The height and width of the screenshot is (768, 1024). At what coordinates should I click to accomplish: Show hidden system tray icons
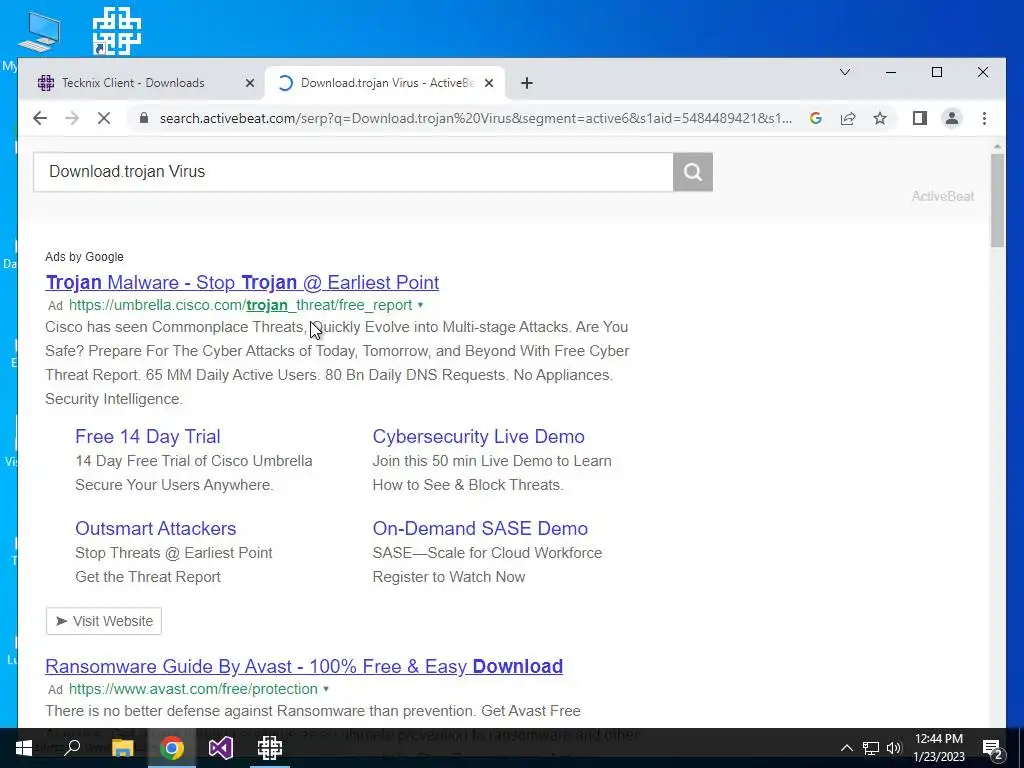[846, 748]
